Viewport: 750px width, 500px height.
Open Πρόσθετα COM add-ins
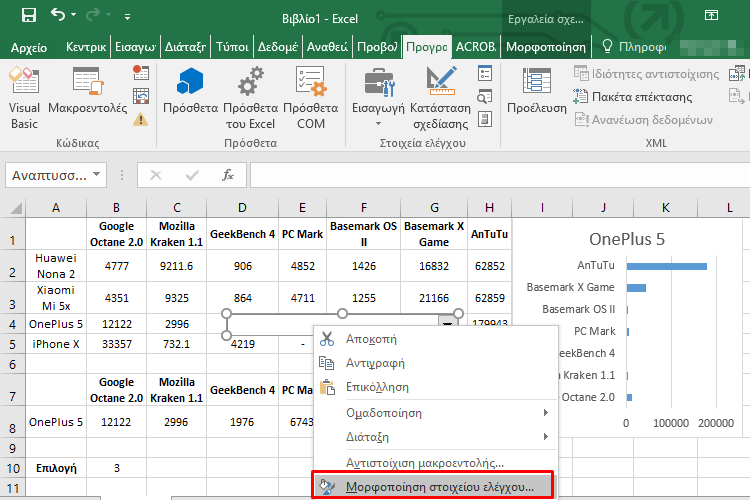tap(310, 98)
